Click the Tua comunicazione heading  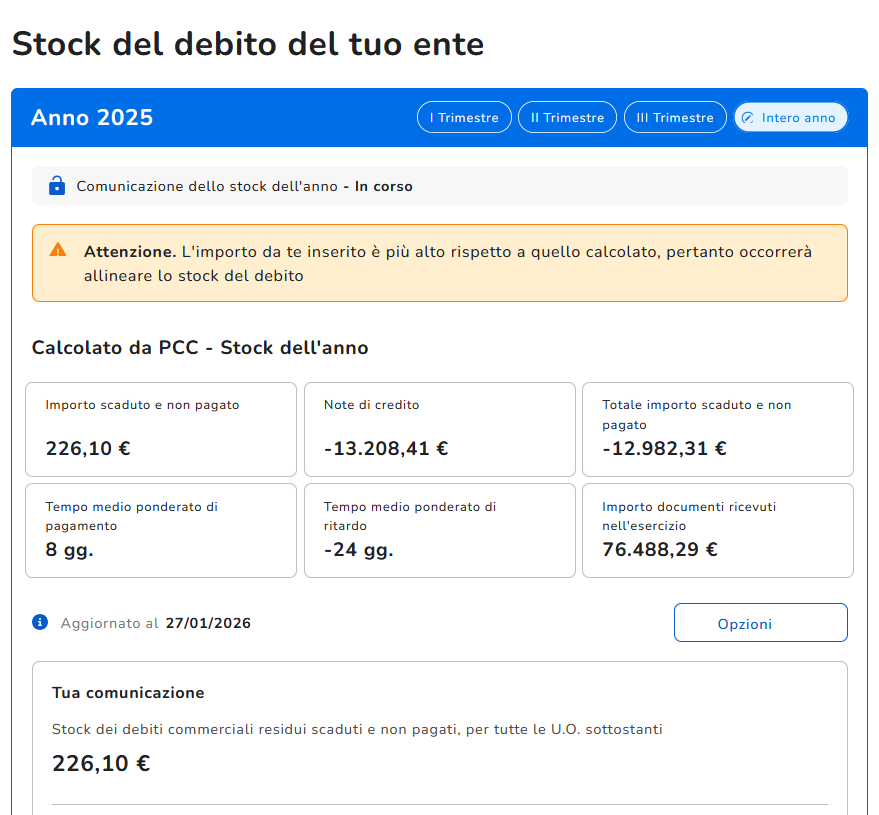tap(128, 693)
